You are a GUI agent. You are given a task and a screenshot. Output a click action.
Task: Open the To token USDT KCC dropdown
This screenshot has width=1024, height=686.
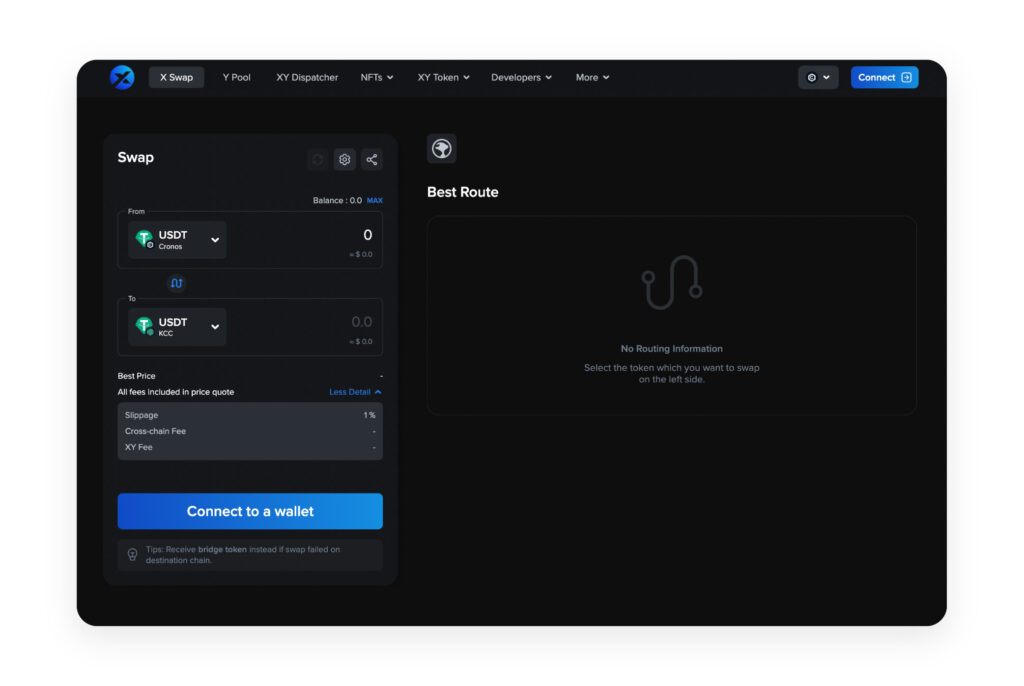pos(178,327)
